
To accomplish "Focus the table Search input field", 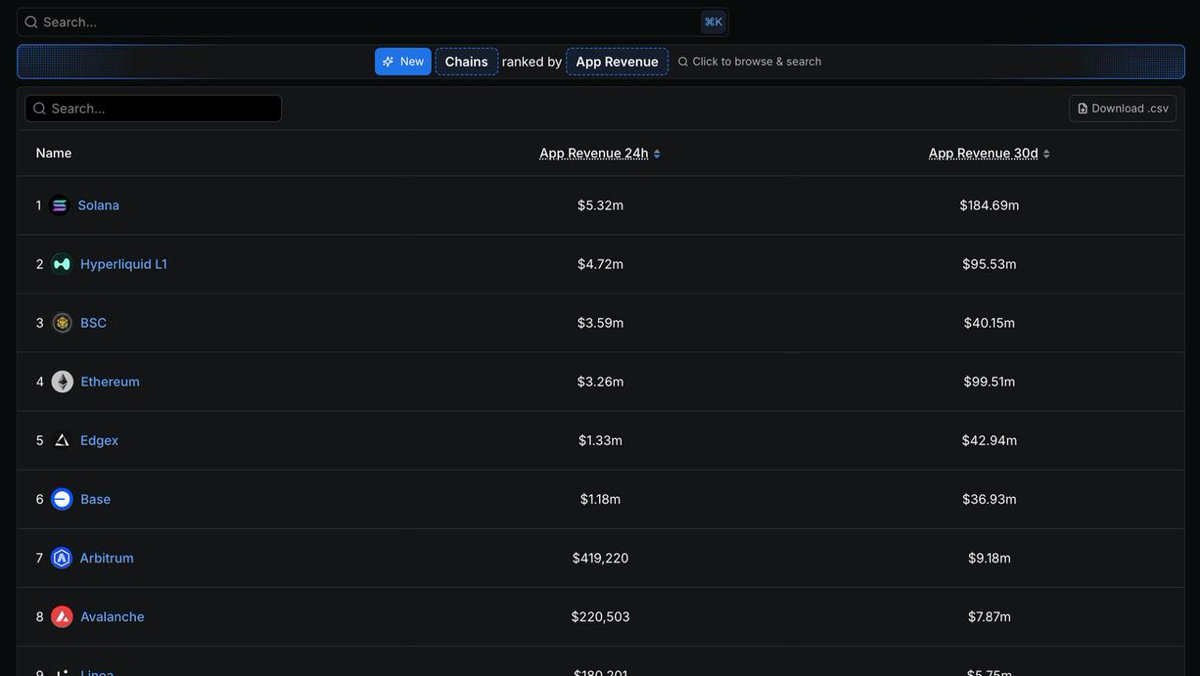I will click(153, 108).
